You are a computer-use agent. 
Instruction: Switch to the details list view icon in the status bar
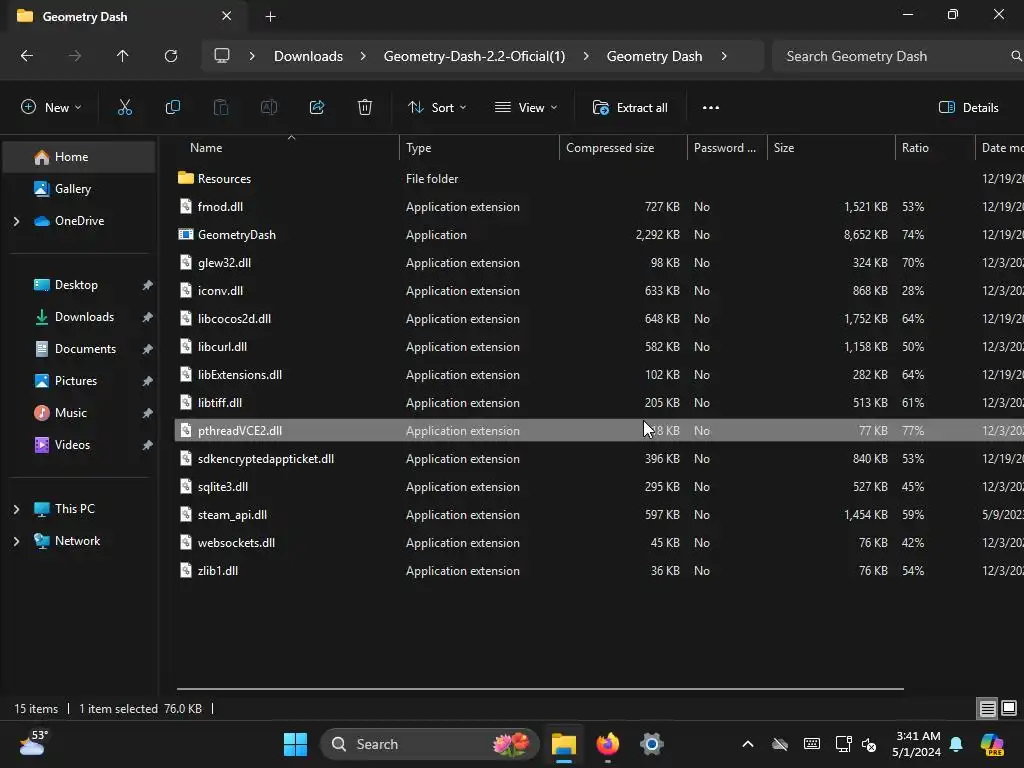(x=987, y=709)
